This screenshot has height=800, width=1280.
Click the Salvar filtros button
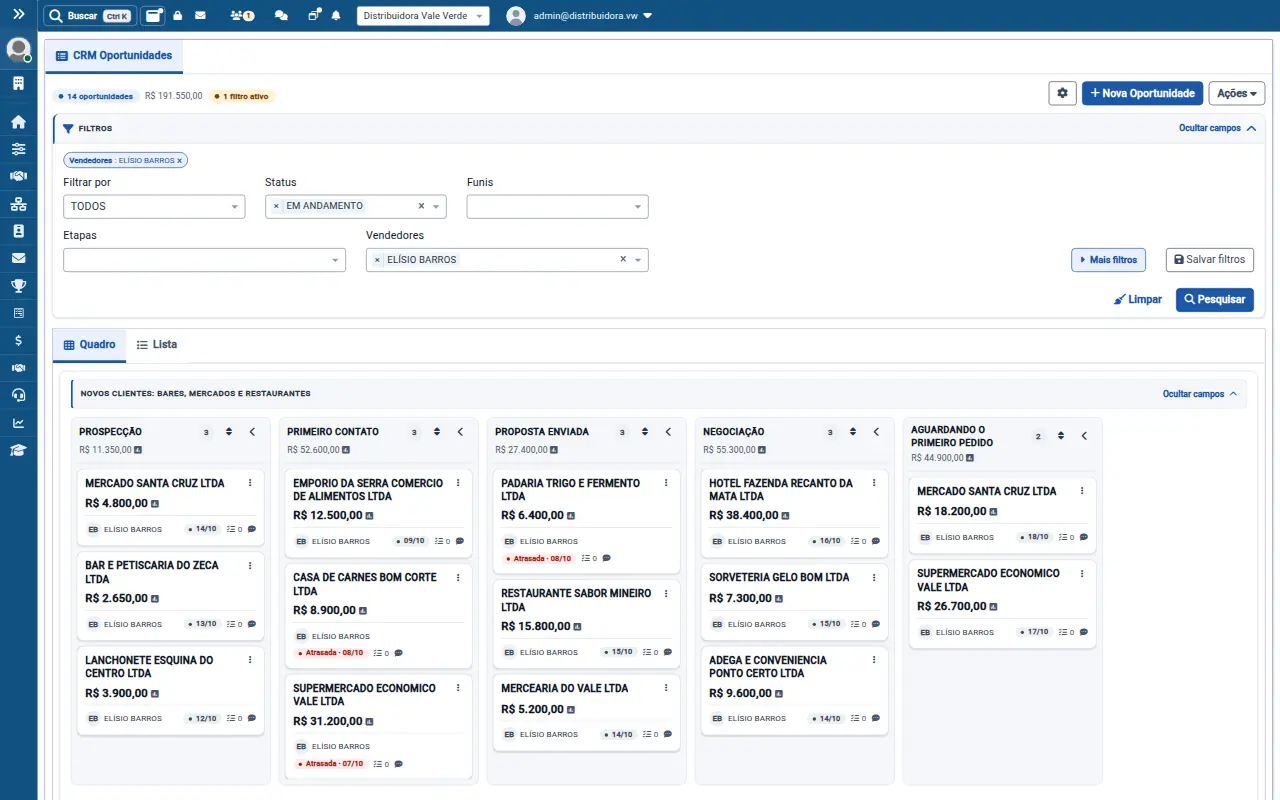tap(1210, 260)
